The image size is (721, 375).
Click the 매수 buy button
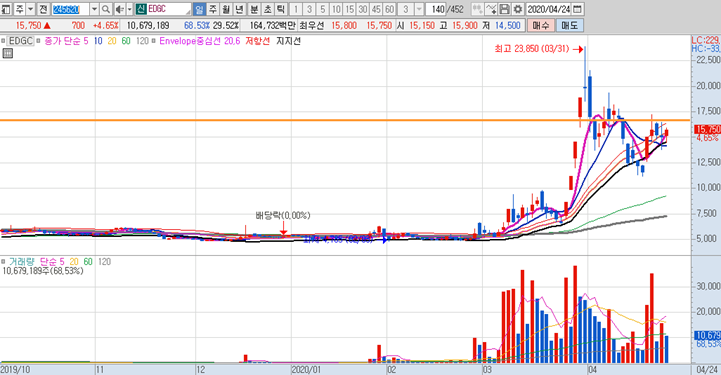click(540, 25)
